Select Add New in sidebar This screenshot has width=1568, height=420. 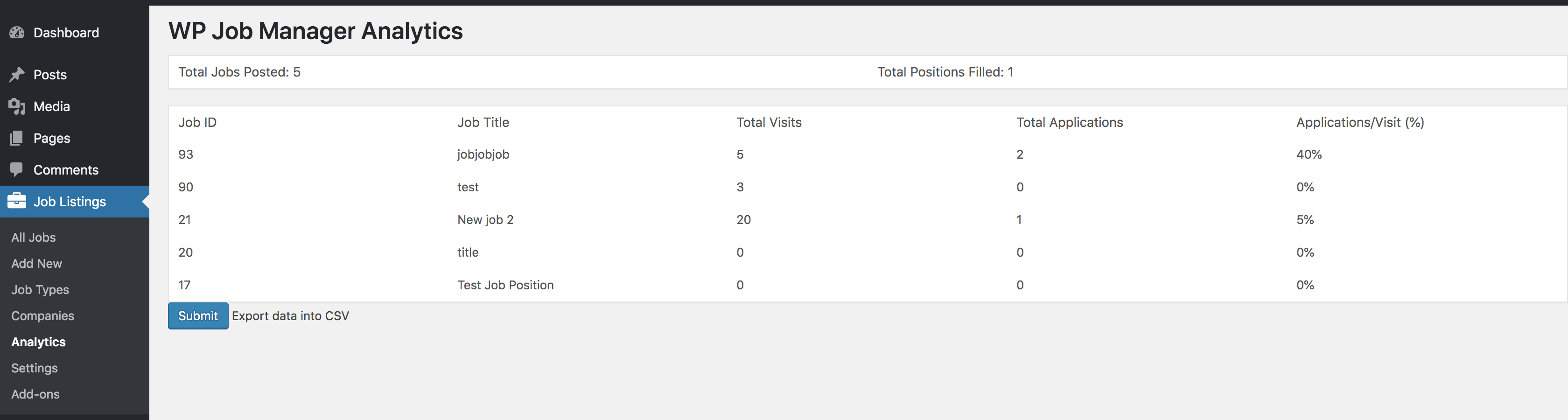tap(36, 264)
